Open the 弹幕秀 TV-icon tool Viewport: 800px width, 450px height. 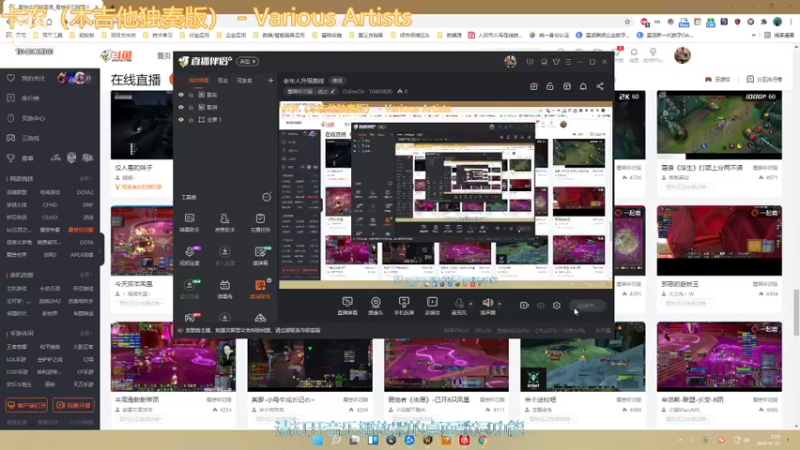[224, 289]
